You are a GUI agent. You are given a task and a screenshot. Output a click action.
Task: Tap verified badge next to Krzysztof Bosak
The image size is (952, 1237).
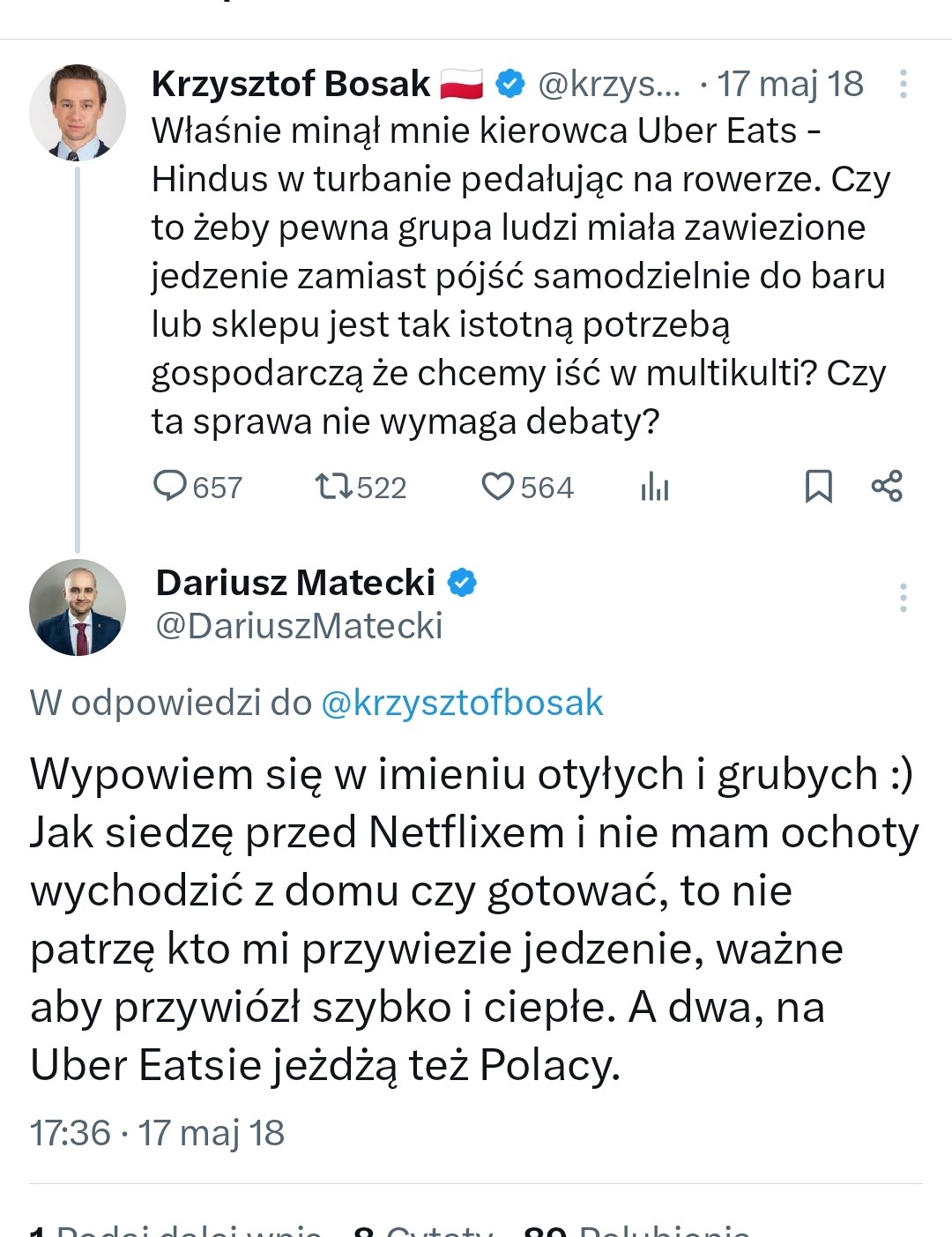pyautogui.click(x=510, y=84)
